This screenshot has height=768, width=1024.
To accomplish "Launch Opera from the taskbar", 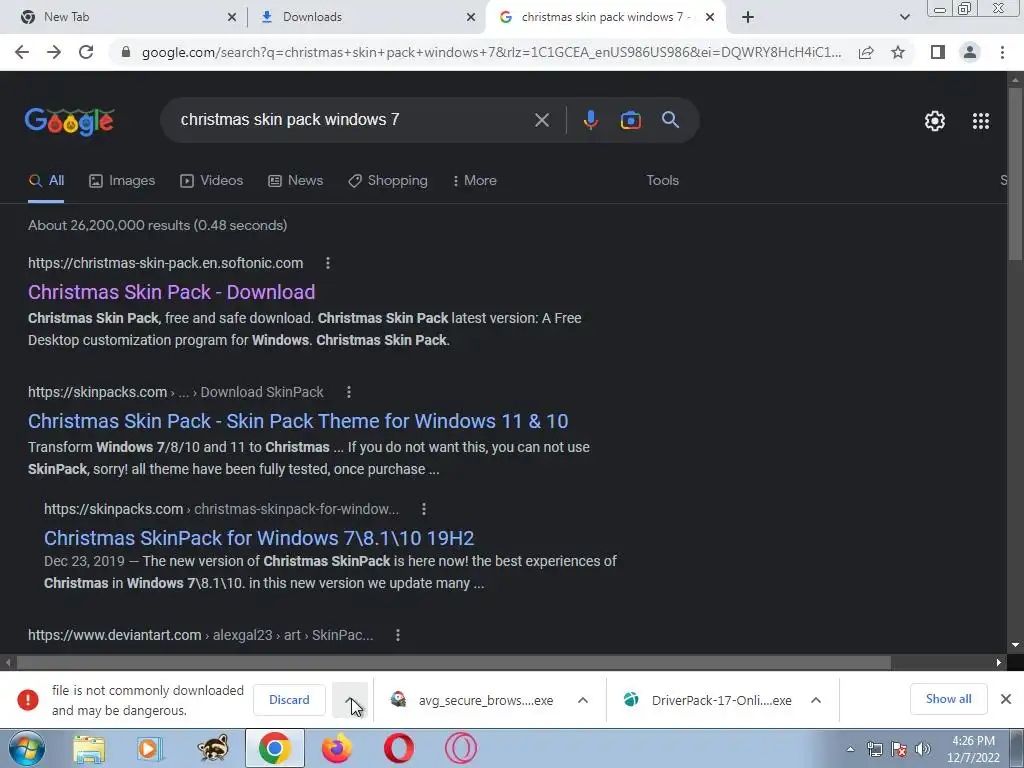I will point(398,749).
